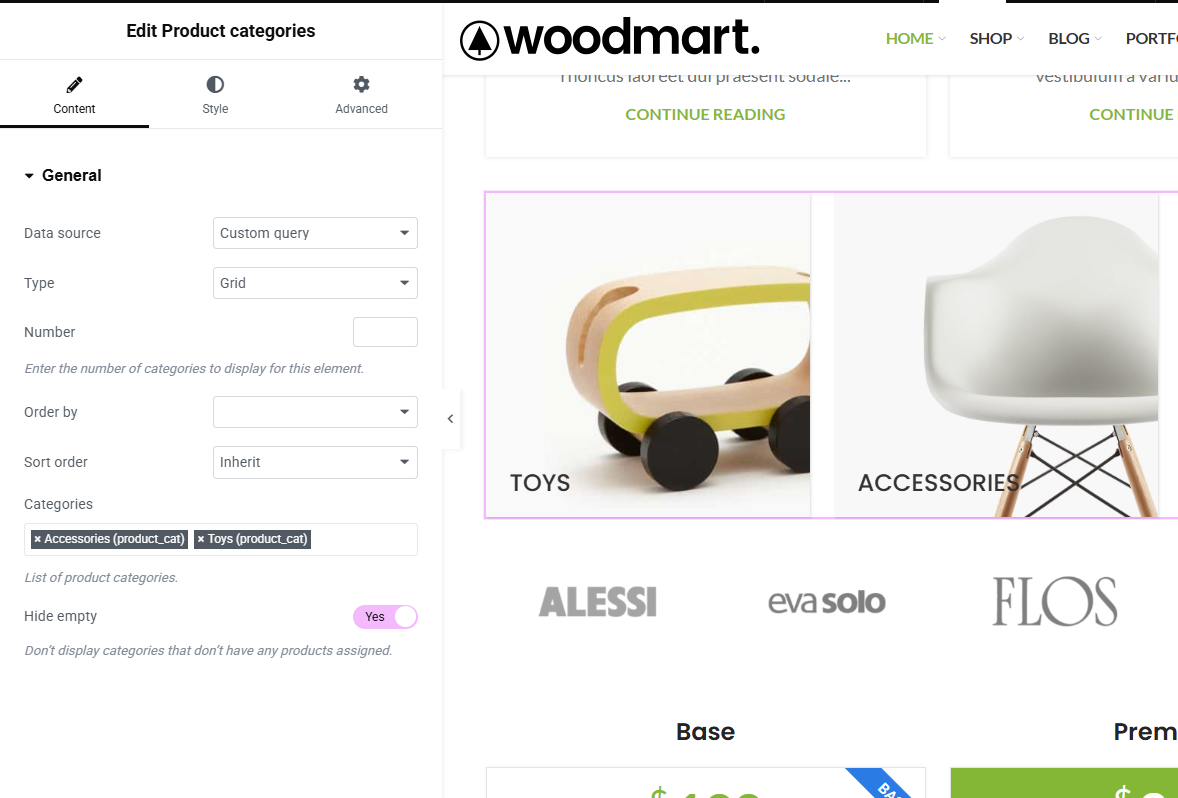Select the Toys category thumbnail
This screenshot has width=1178, height=798.
[x=648, y=355]
